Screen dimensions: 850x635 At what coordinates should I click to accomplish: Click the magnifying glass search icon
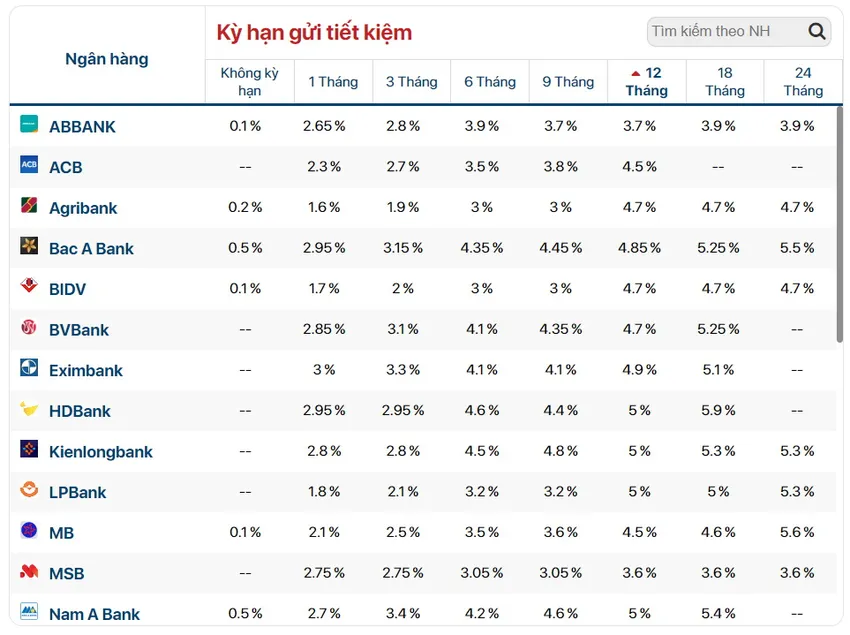[x=816, y=31]
